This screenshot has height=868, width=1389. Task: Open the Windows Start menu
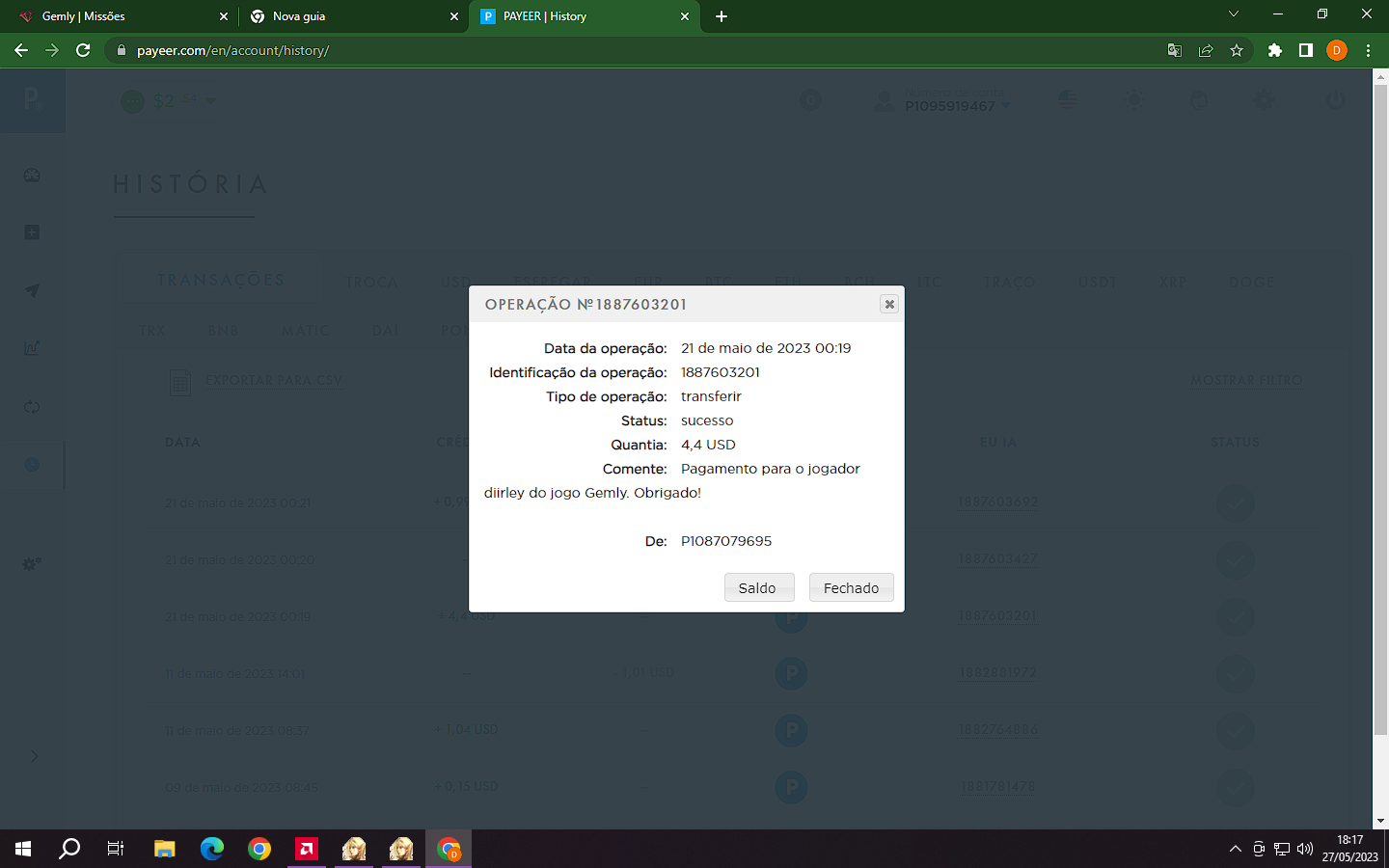click(x=23, y=849)
